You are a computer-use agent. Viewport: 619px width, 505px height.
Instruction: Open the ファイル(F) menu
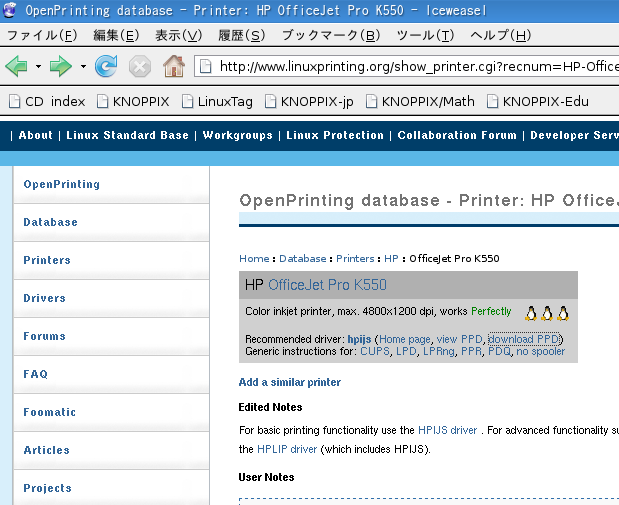tap(42, 36)
